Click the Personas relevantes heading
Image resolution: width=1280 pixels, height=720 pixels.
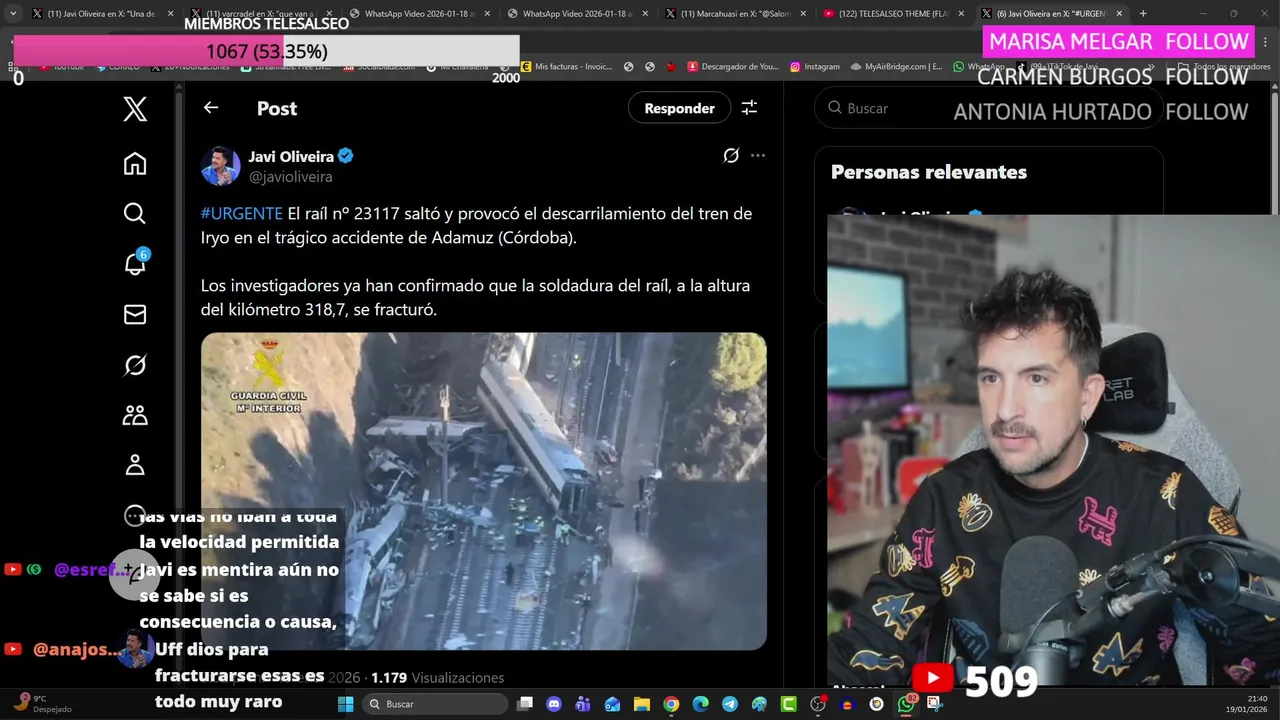click(x=929, y=172)
